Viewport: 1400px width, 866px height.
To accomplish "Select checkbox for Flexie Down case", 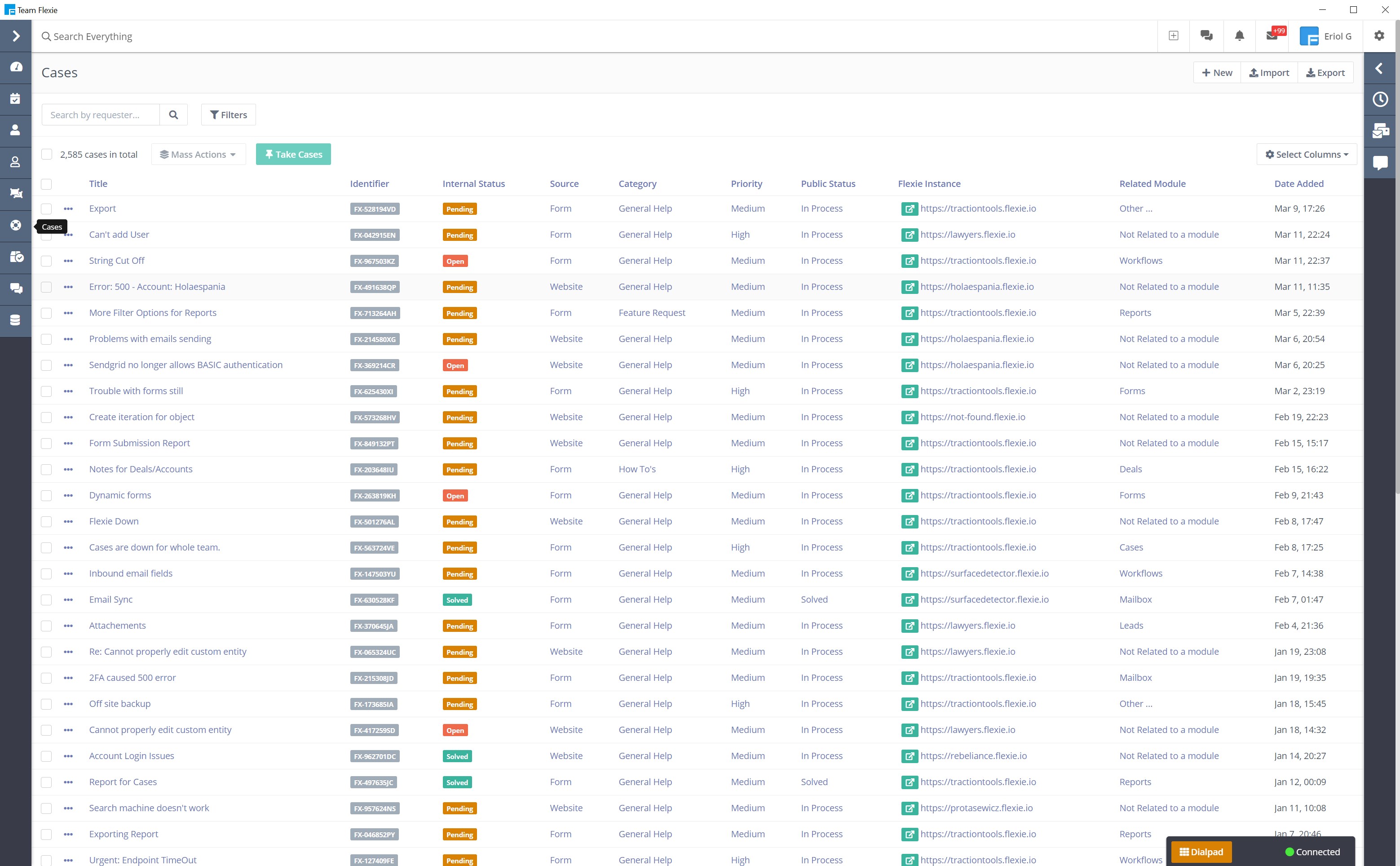I will click(x=46, y=522).
